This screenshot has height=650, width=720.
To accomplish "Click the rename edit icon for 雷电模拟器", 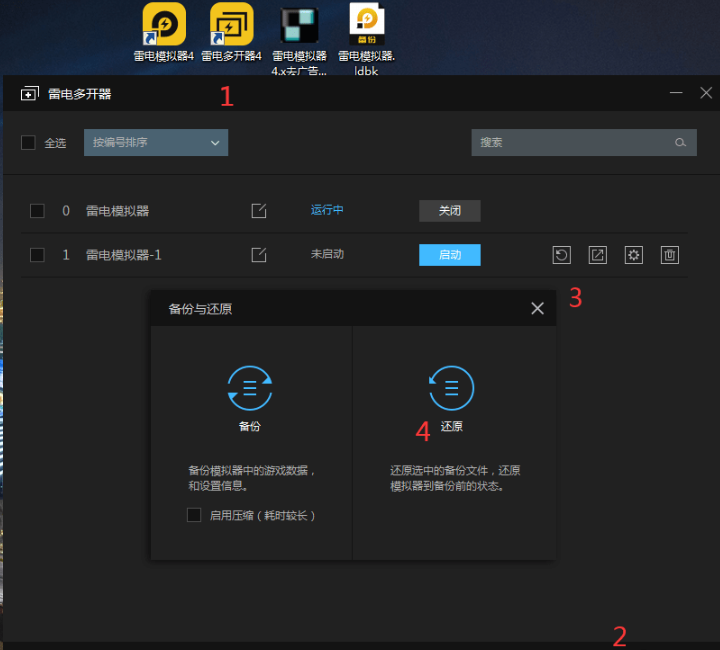I will point(259,210).
